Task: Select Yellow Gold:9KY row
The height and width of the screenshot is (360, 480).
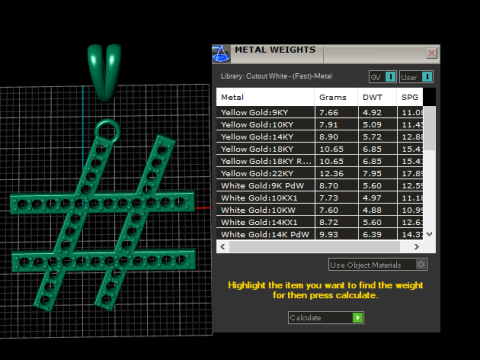Action: pos(320,112)
